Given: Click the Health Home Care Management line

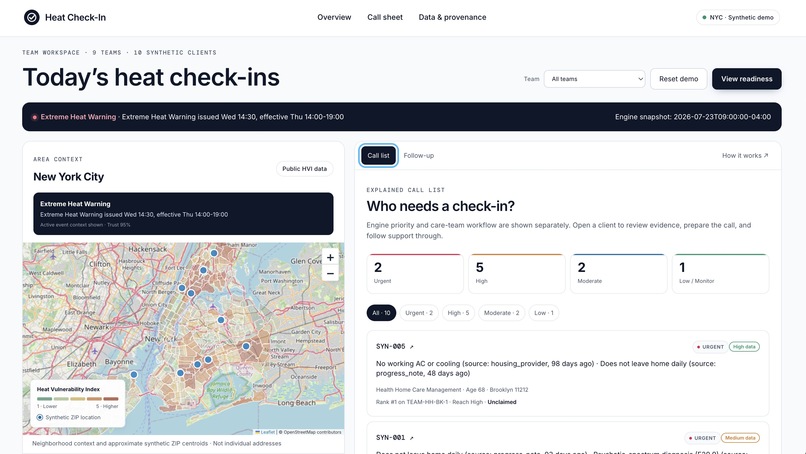Looking at the screenshot, I should pyautogui.click(x=452, y=390).
